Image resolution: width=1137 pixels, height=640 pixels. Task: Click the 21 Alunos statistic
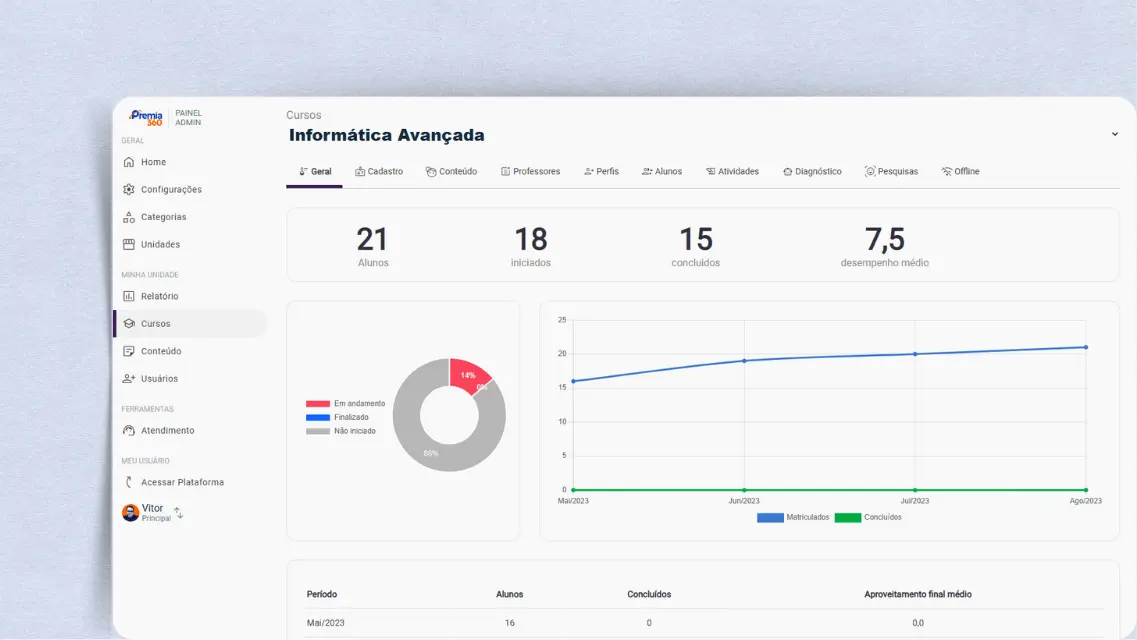373,246
